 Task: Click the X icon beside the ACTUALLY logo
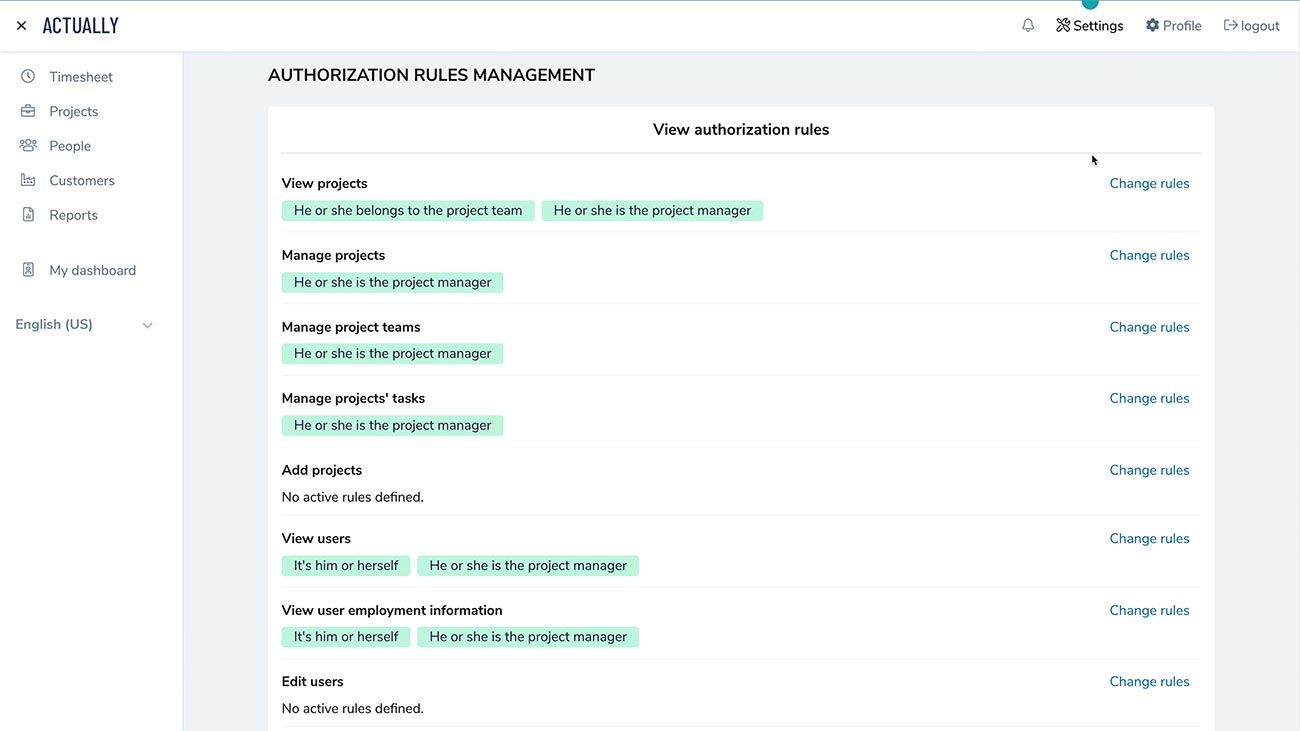(21, 24)
